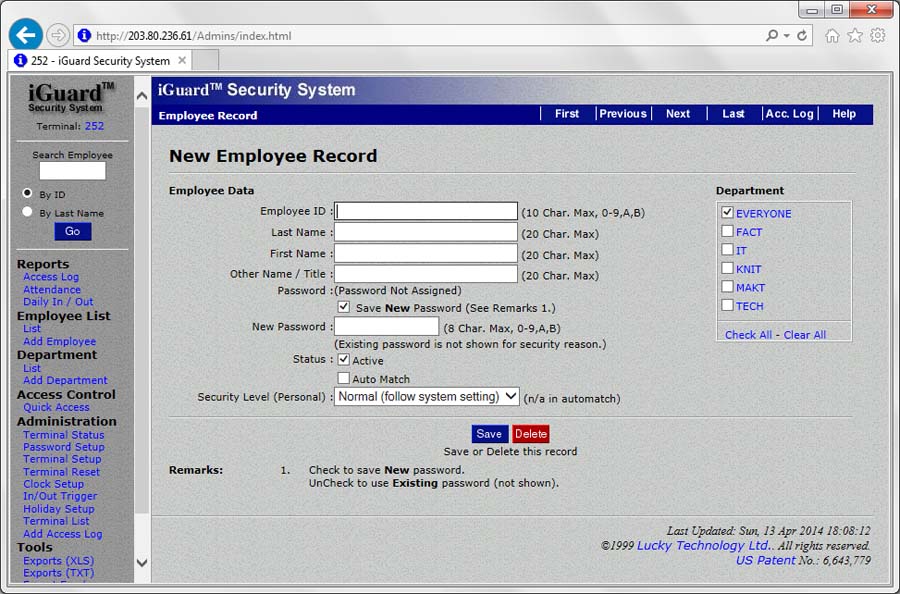Check the FACT department checkbox
Screen dimensions: 900x594
coord(727,231)
